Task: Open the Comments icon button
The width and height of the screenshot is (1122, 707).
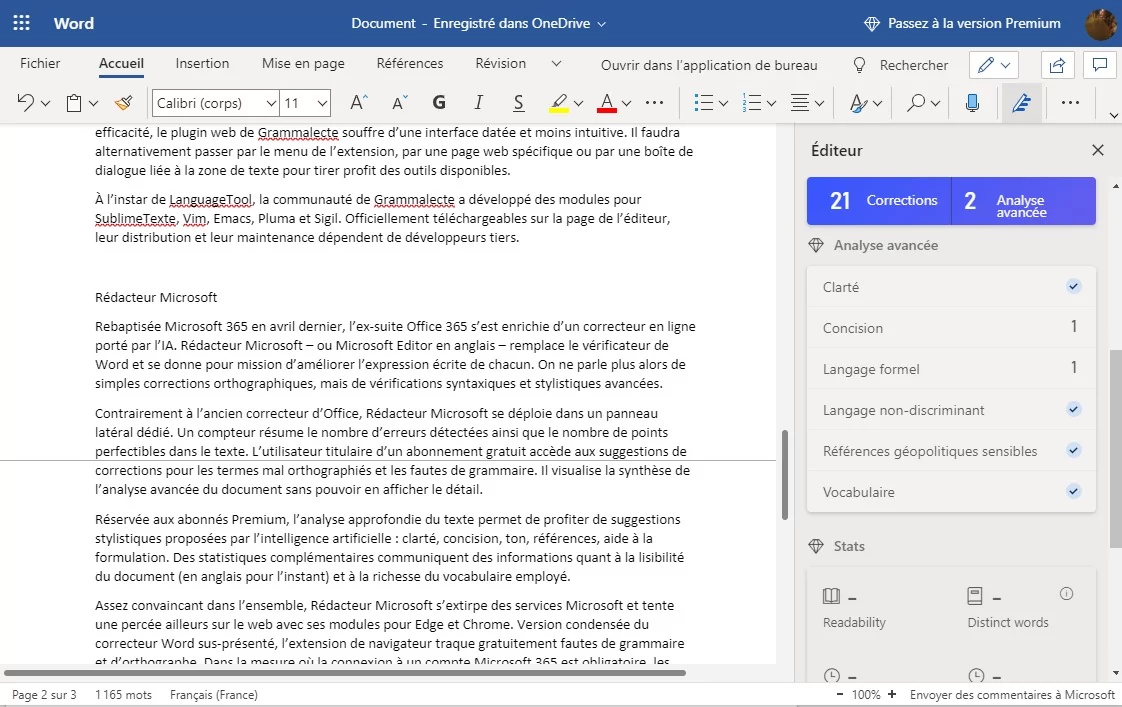Action: (1100, 65)
